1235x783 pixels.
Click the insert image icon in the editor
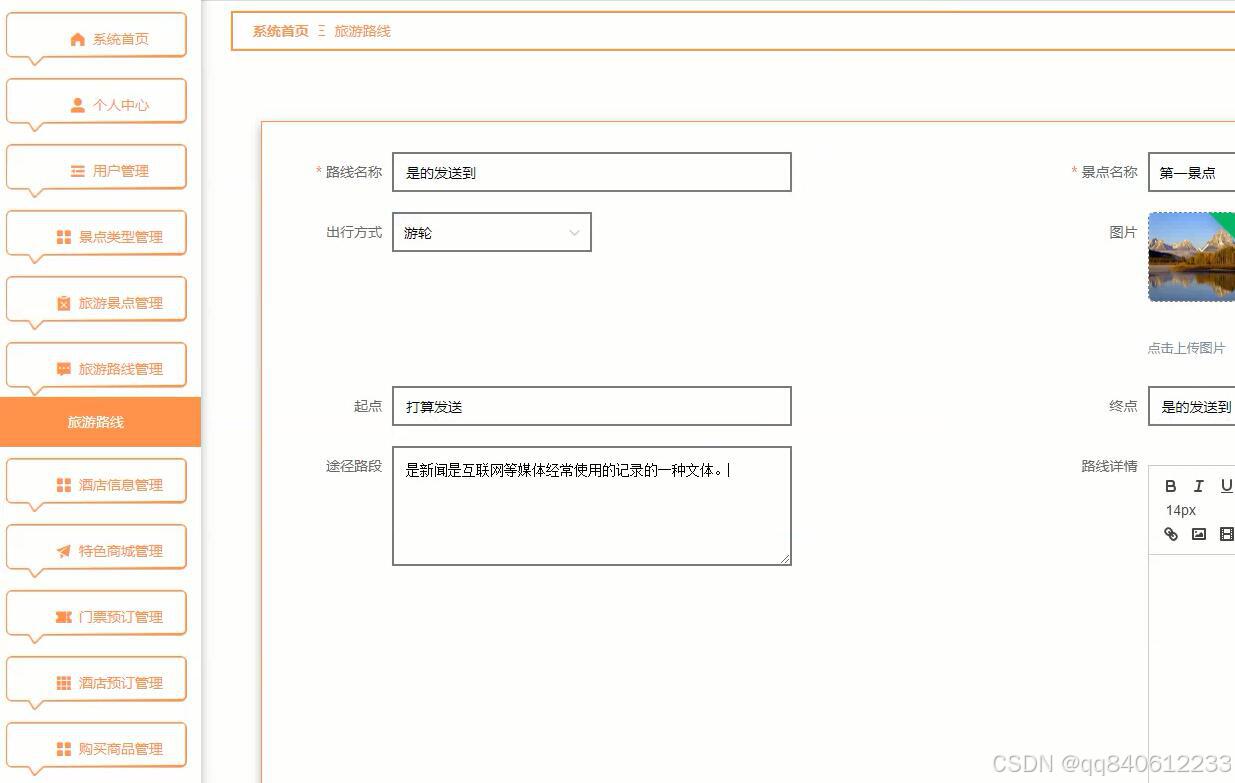pyautogui.click(x=1198, y=534)
